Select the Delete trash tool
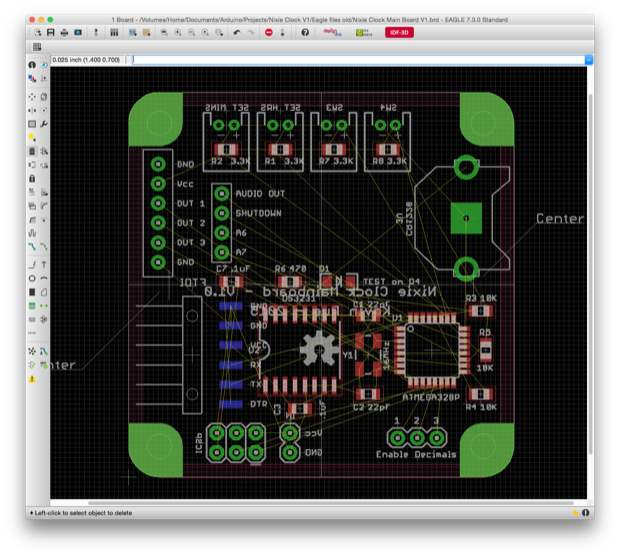Screen dimensions: 620x556 [x=32, y=151]
